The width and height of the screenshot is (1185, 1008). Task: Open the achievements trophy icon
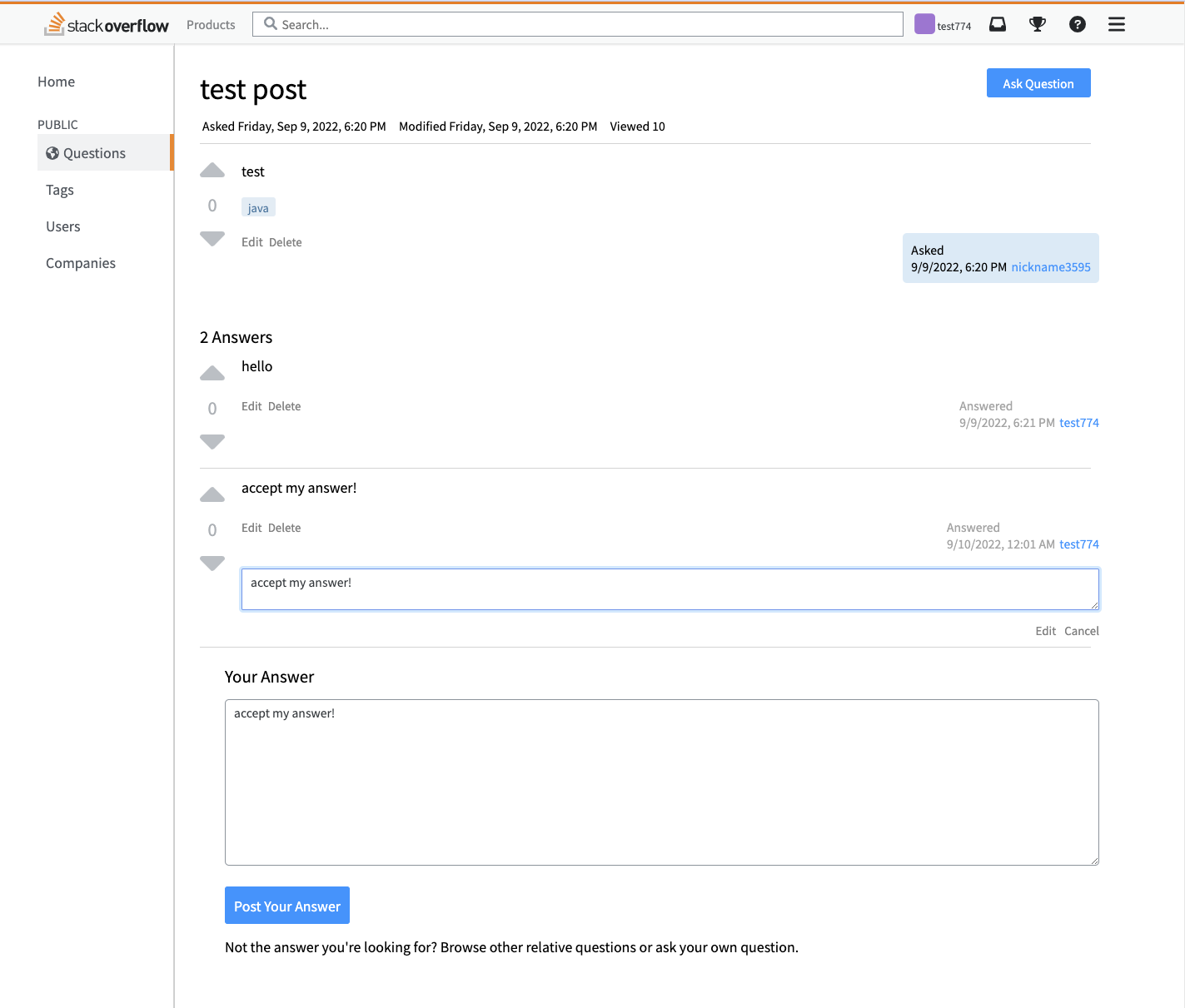point(1038,24)
